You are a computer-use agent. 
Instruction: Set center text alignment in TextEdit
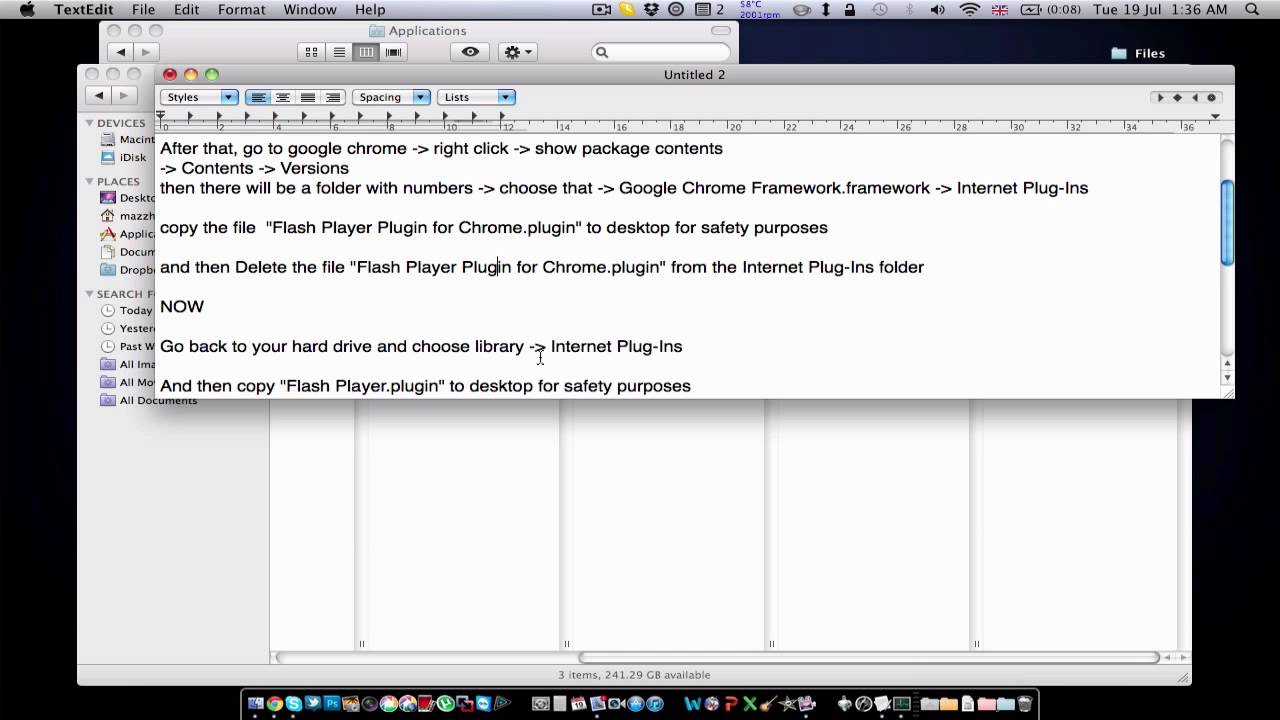click(x=283, y=97)
